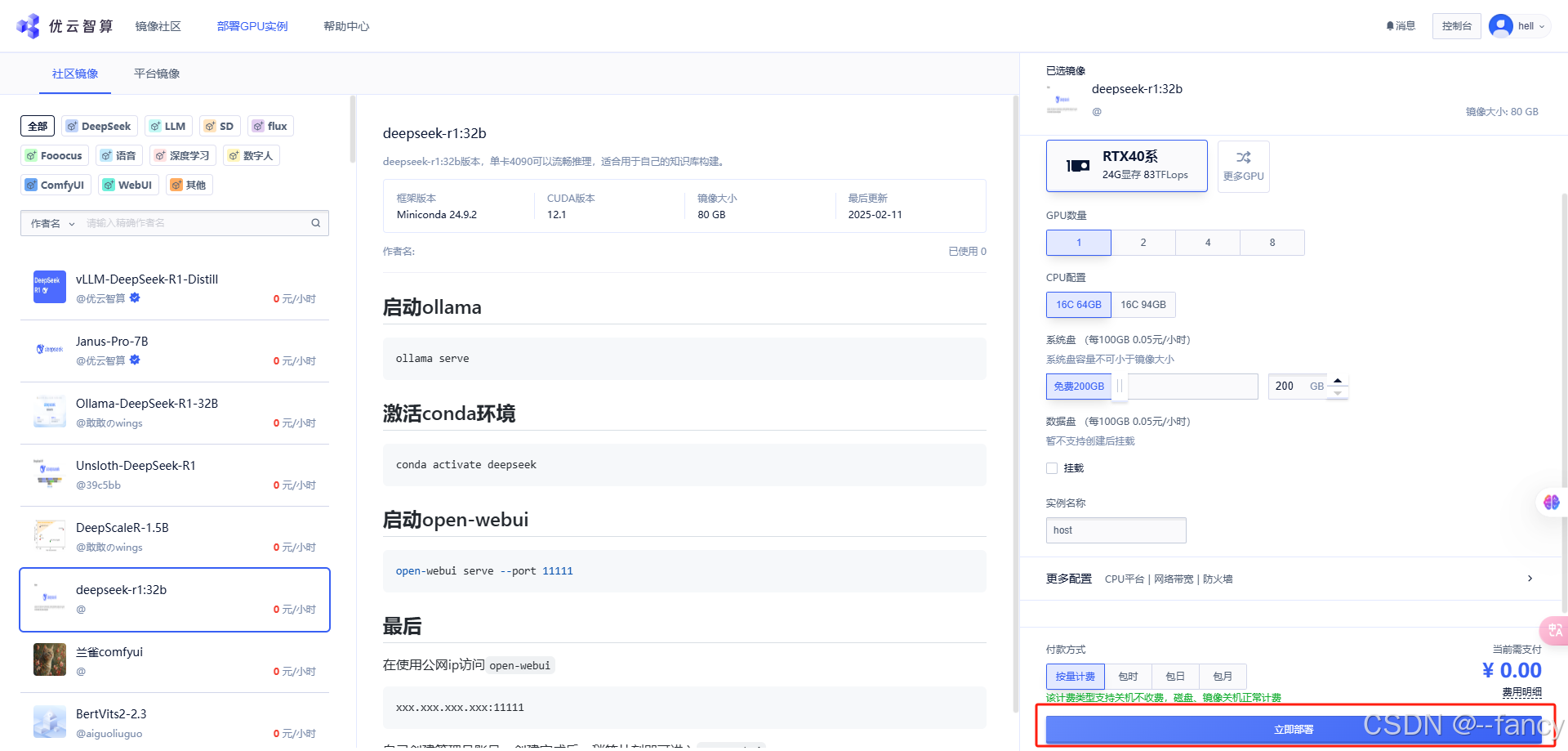
Task: Open the 消息 notification bell
Action: coord(1401,26)
